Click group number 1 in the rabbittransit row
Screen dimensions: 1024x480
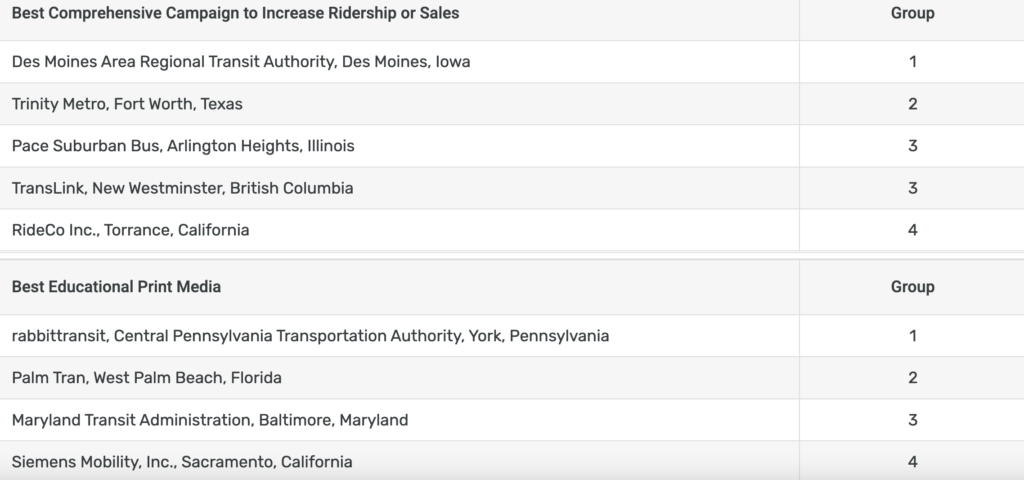(912, 336)
